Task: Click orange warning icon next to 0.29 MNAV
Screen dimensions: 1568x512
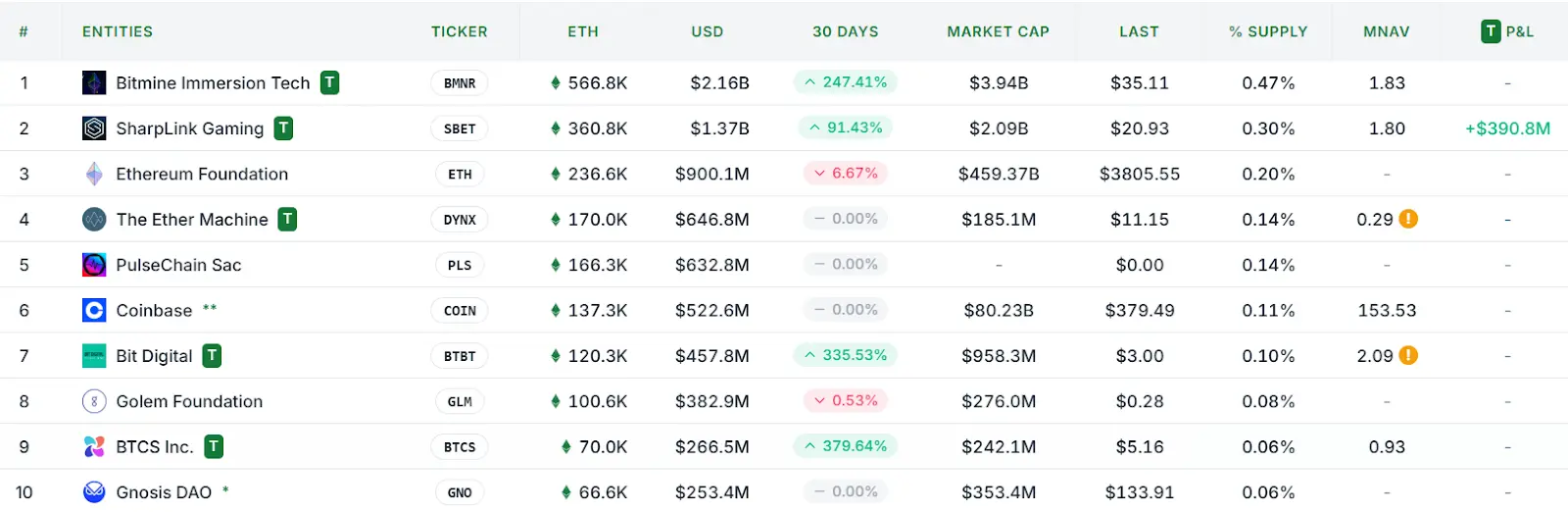Action: tap(1408, 219)
